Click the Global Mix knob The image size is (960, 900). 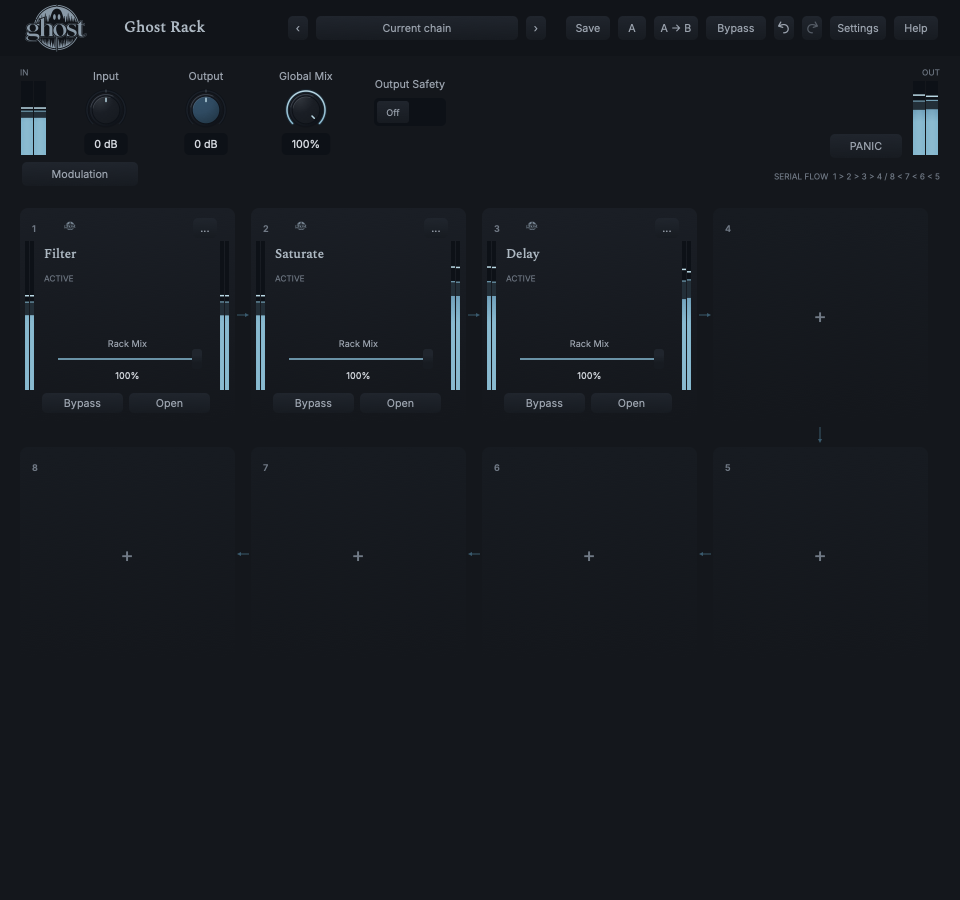tap(306, 110)
